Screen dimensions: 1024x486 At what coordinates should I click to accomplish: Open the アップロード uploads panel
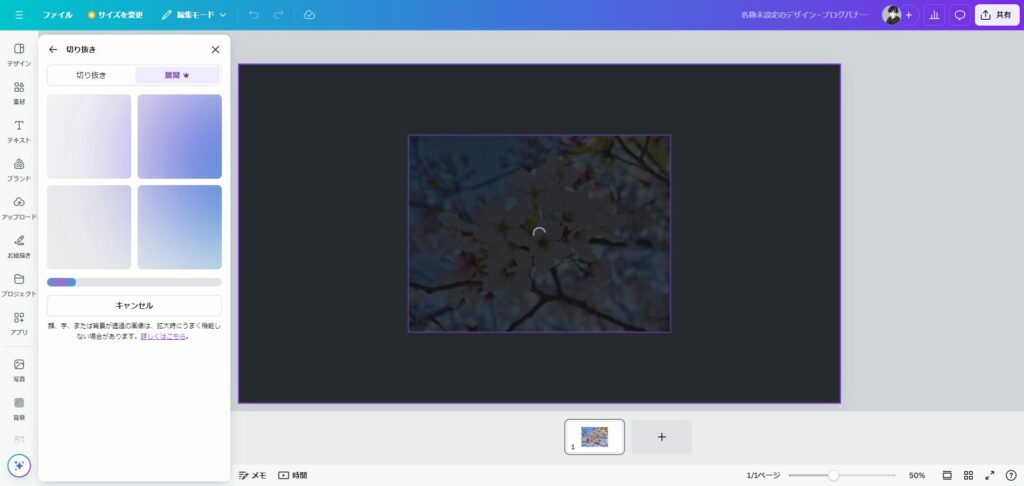pos(19,206)
